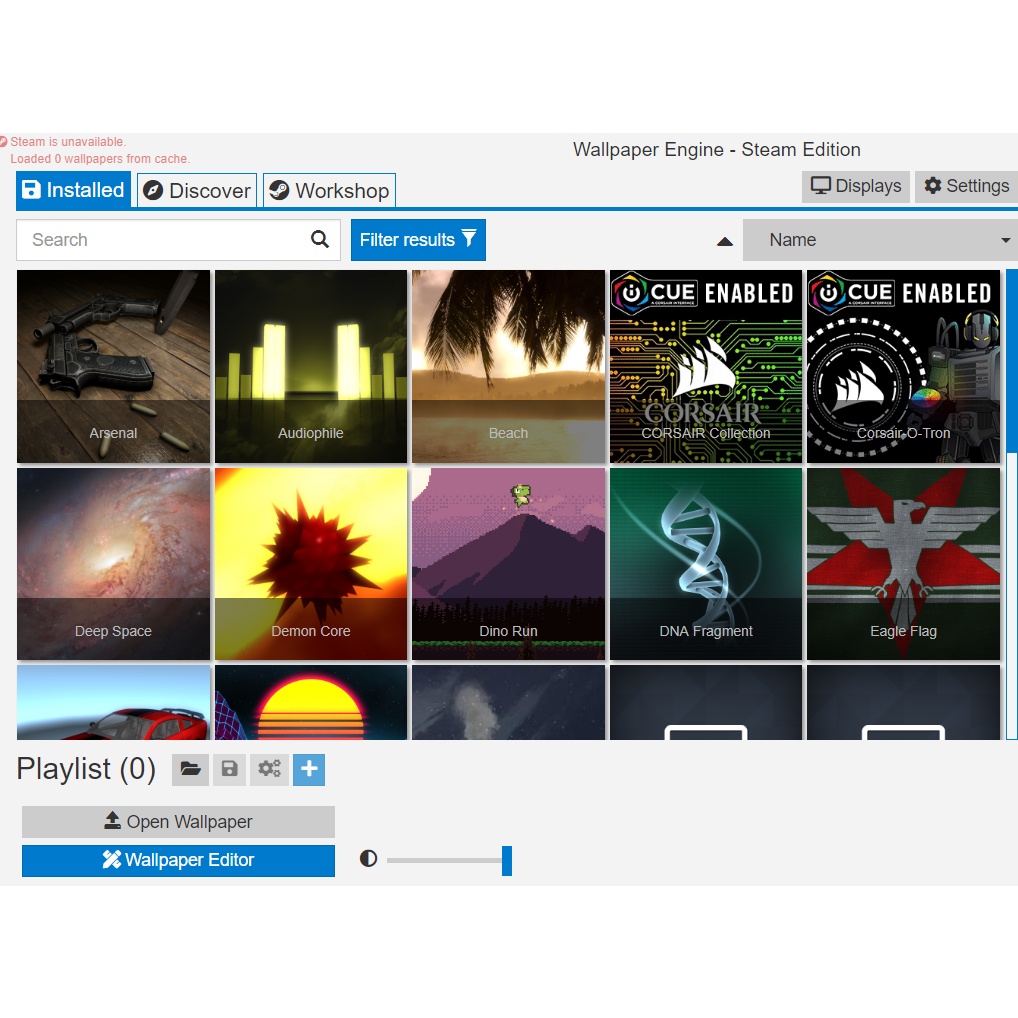The width and height of the screenshot is (1018, 1018).
Task: Select the red car wallpaper
Action: [x=114, y=702]
